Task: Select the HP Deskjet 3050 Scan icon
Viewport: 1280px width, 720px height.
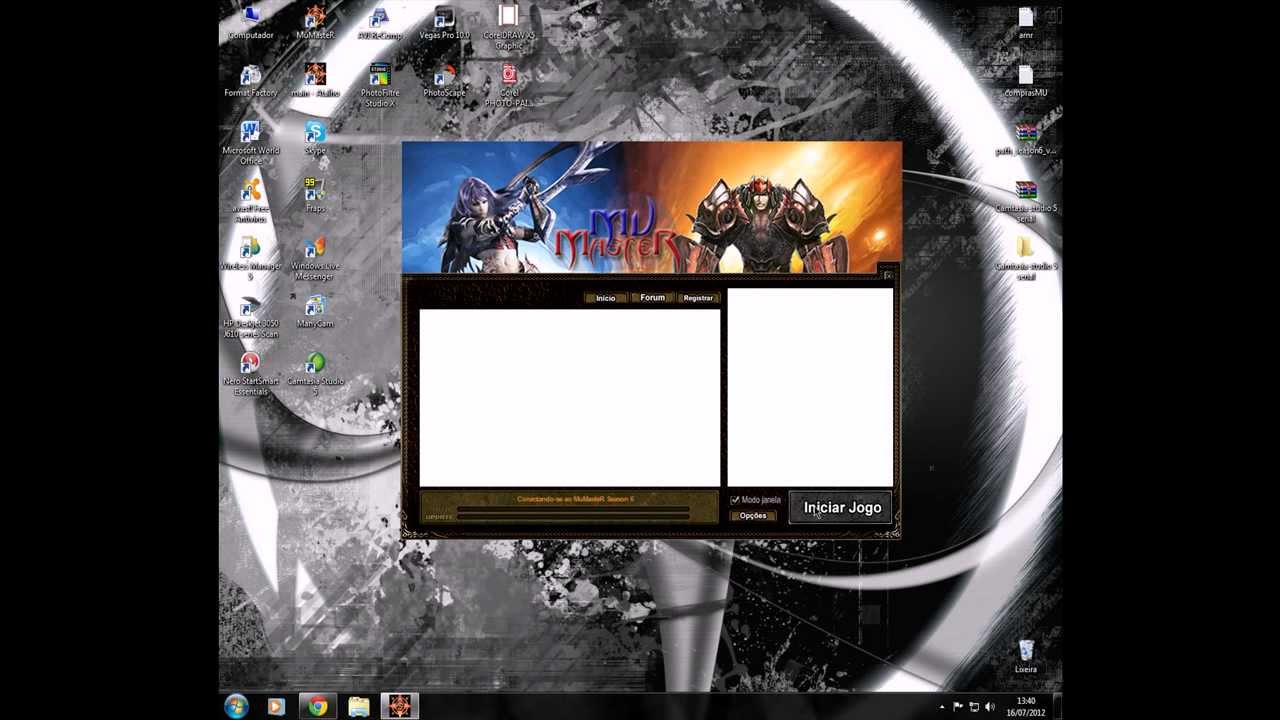Action: [251, 318]
